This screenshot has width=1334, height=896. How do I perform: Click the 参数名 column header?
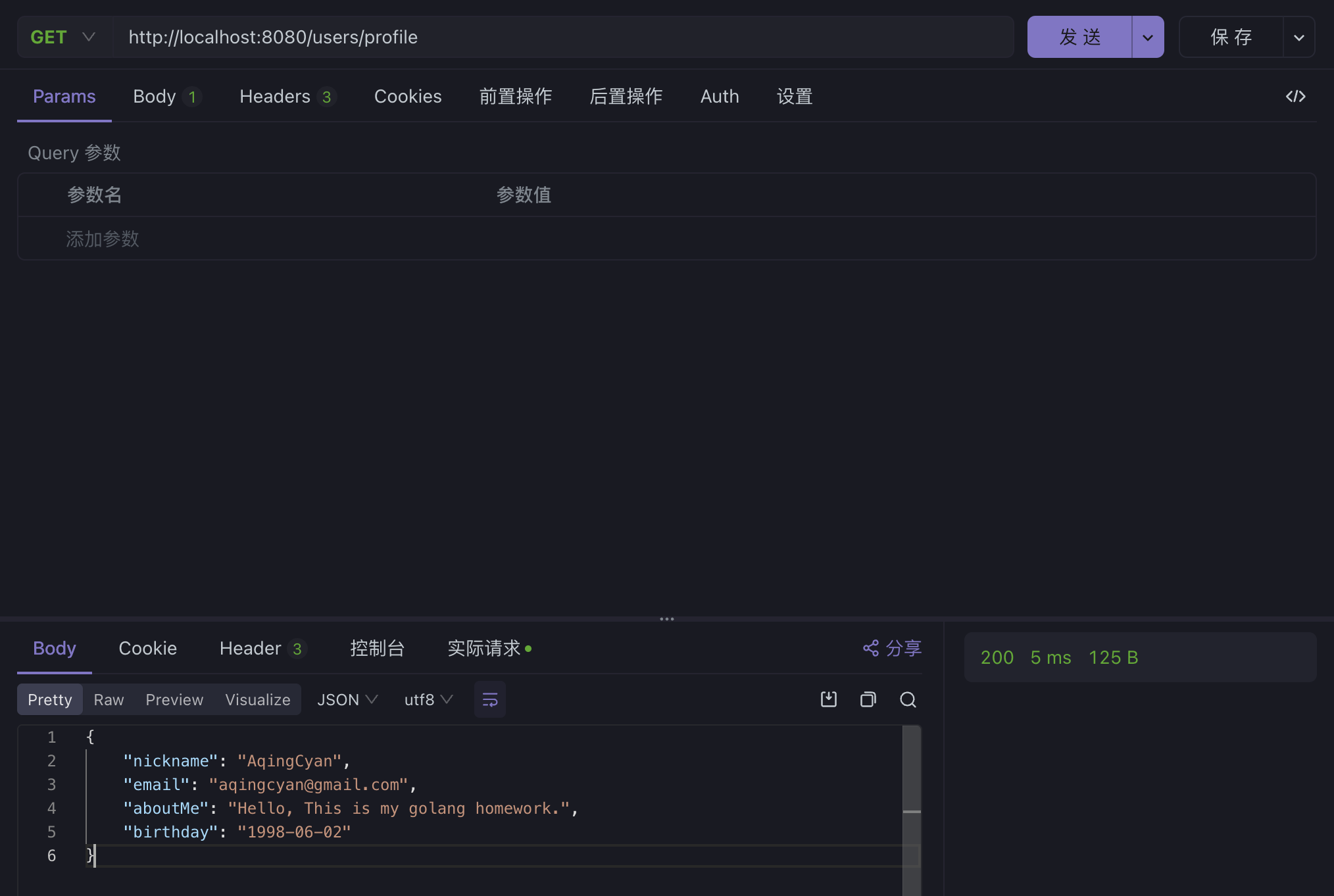[95, 195]
